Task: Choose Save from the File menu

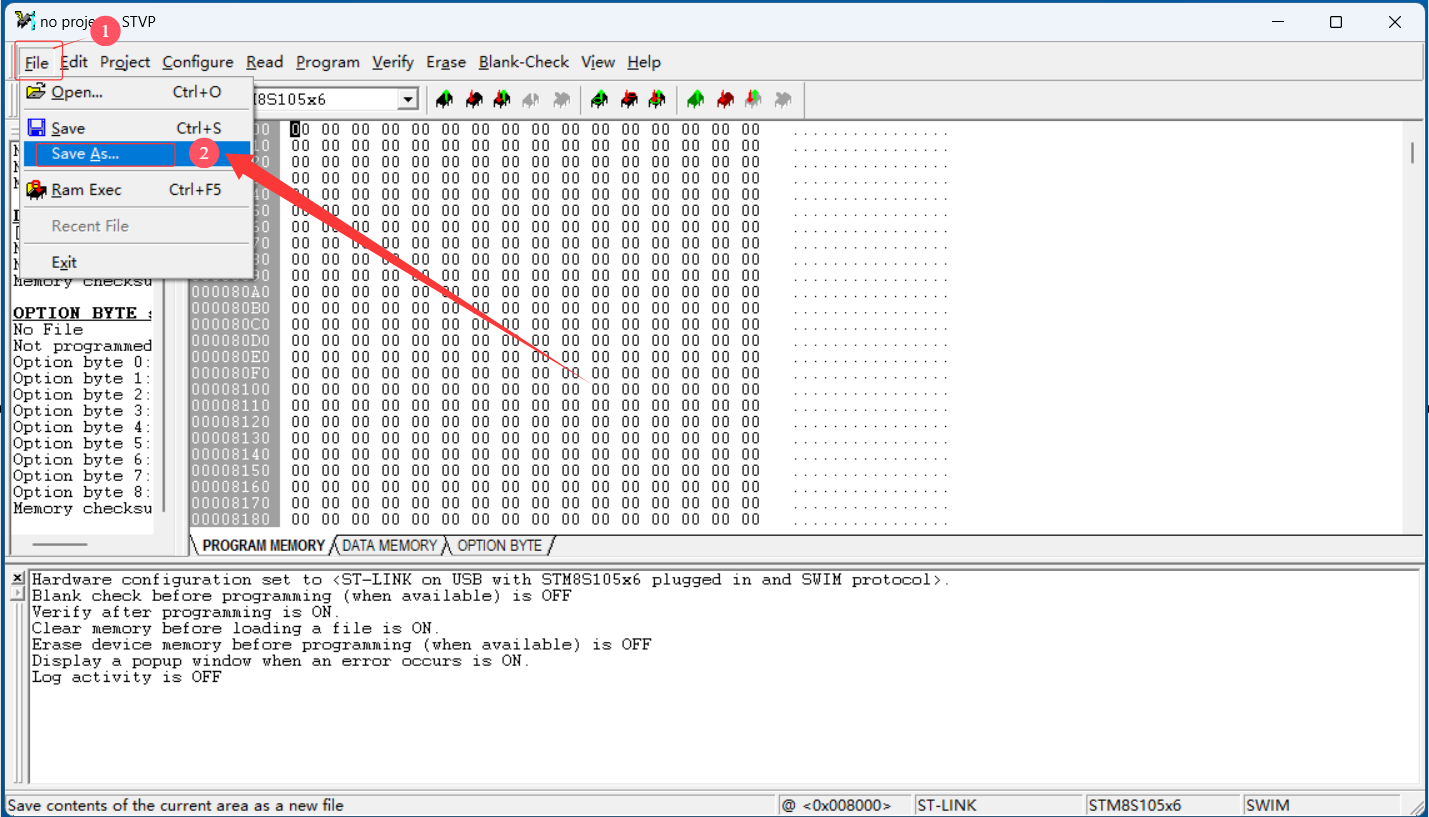Action: tap(136, 128)
